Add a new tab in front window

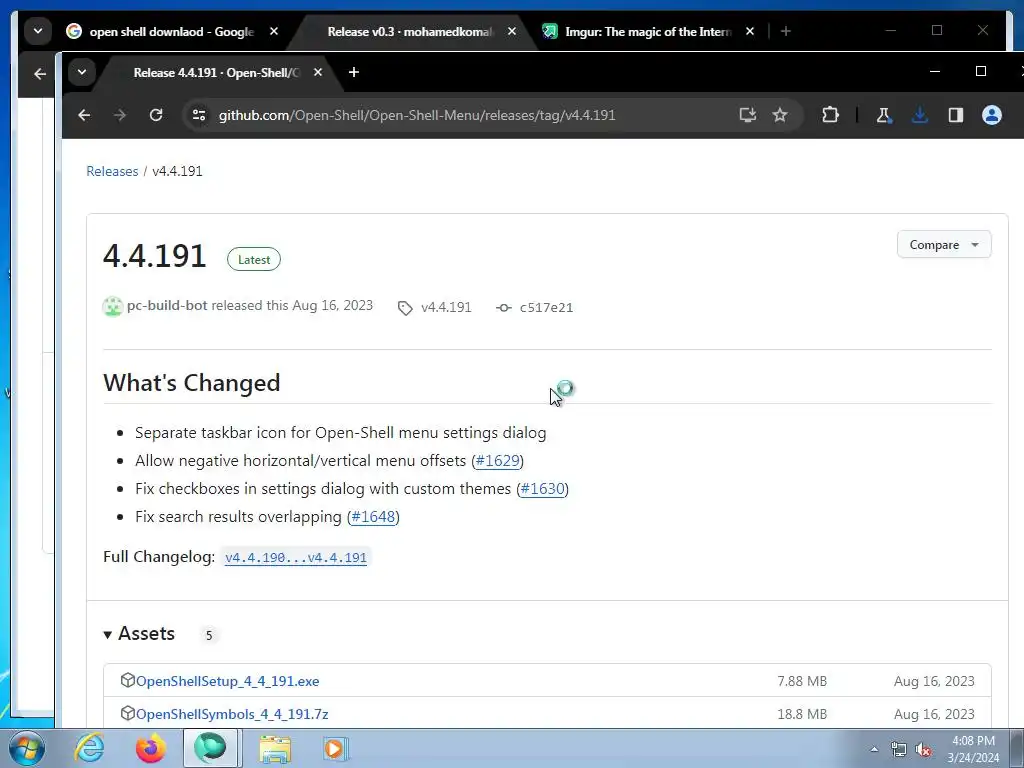pos(354,72)
